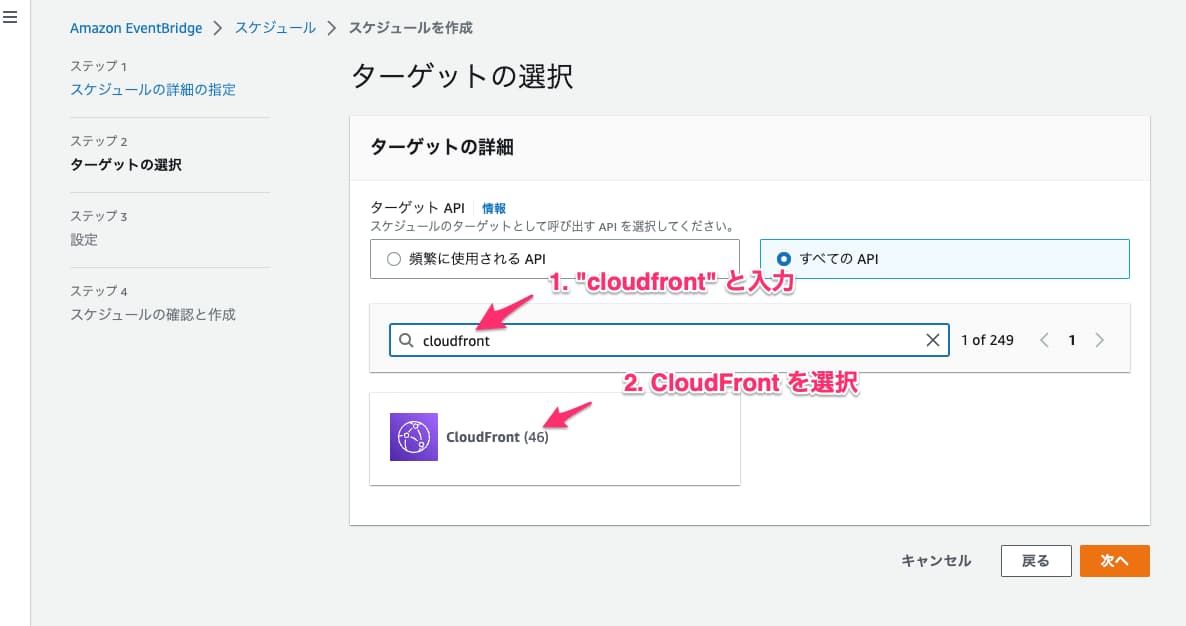This screenshot has width=1186, height=626.
Task: Open the Amazon EventBridge breadcrumb link
Action: coord(136,28)
